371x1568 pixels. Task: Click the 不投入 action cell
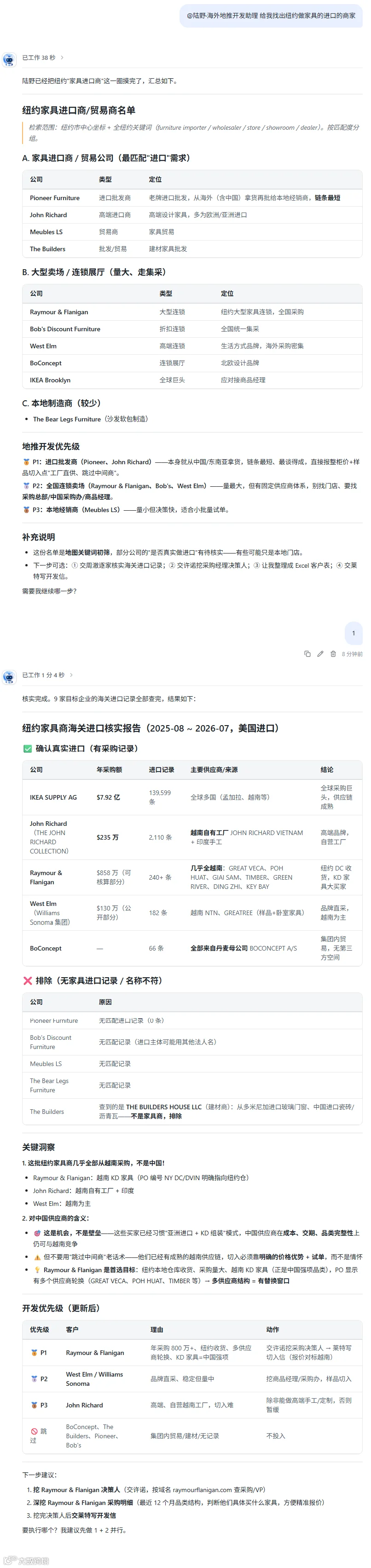(x=275, y=1436)
